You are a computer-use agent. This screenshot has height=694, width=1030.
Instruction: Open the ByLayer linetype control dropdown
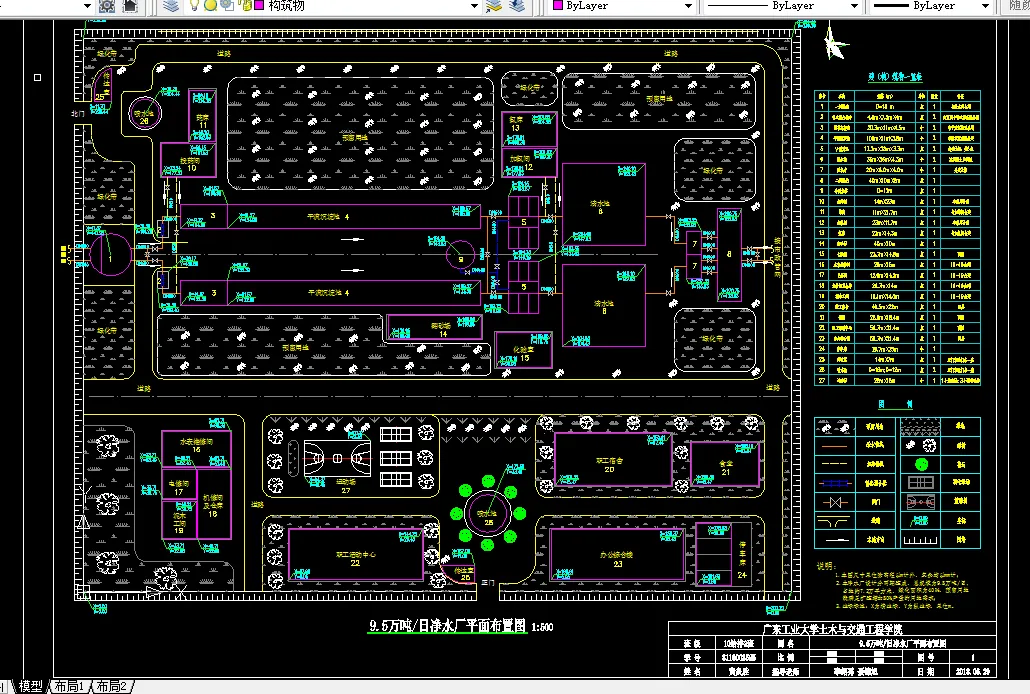854,6
